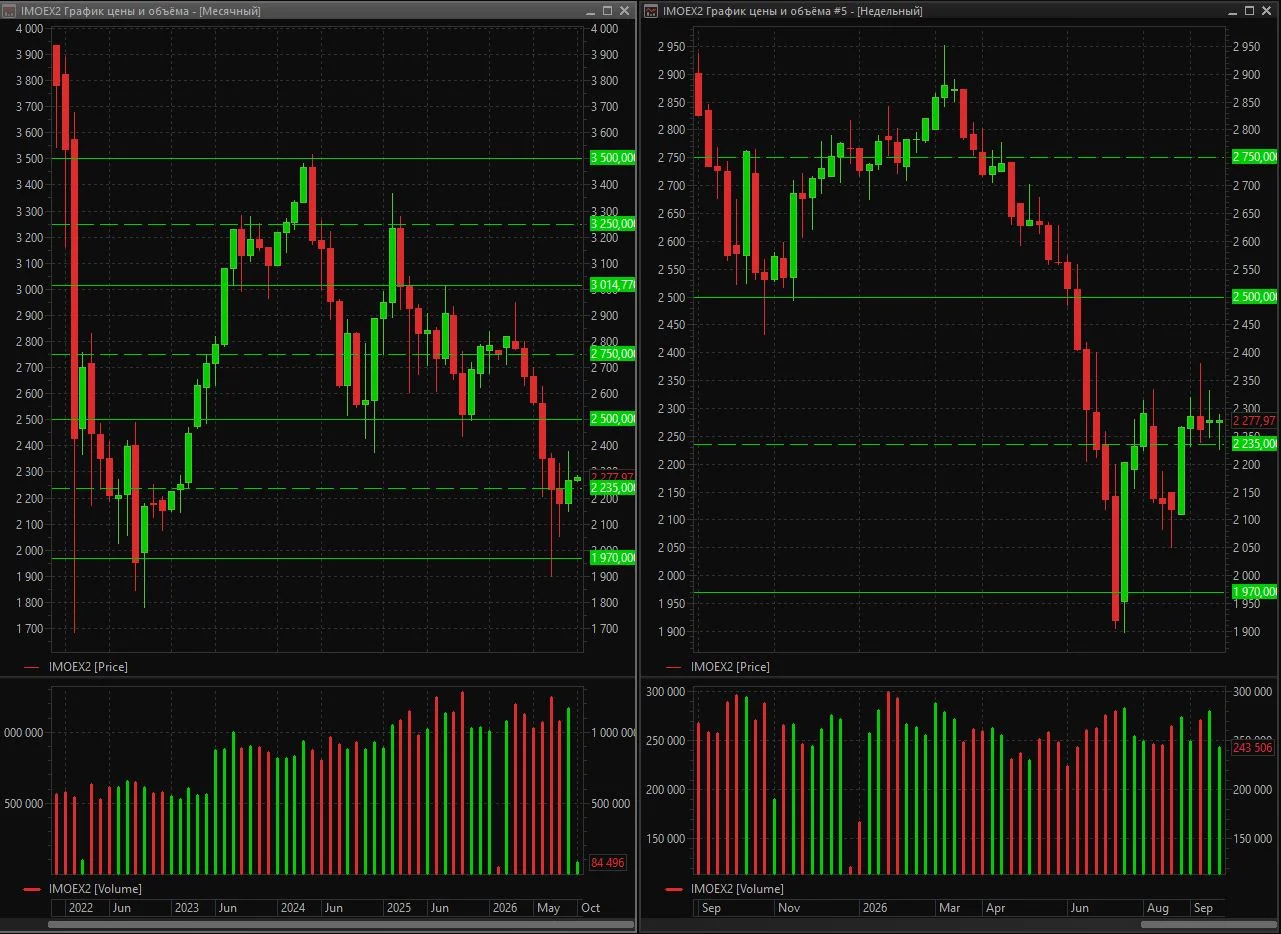Viewport: 1281px width, 934px height.
Task: Click the 2 750,00 level label in the monthly chart
Action: 612,354
